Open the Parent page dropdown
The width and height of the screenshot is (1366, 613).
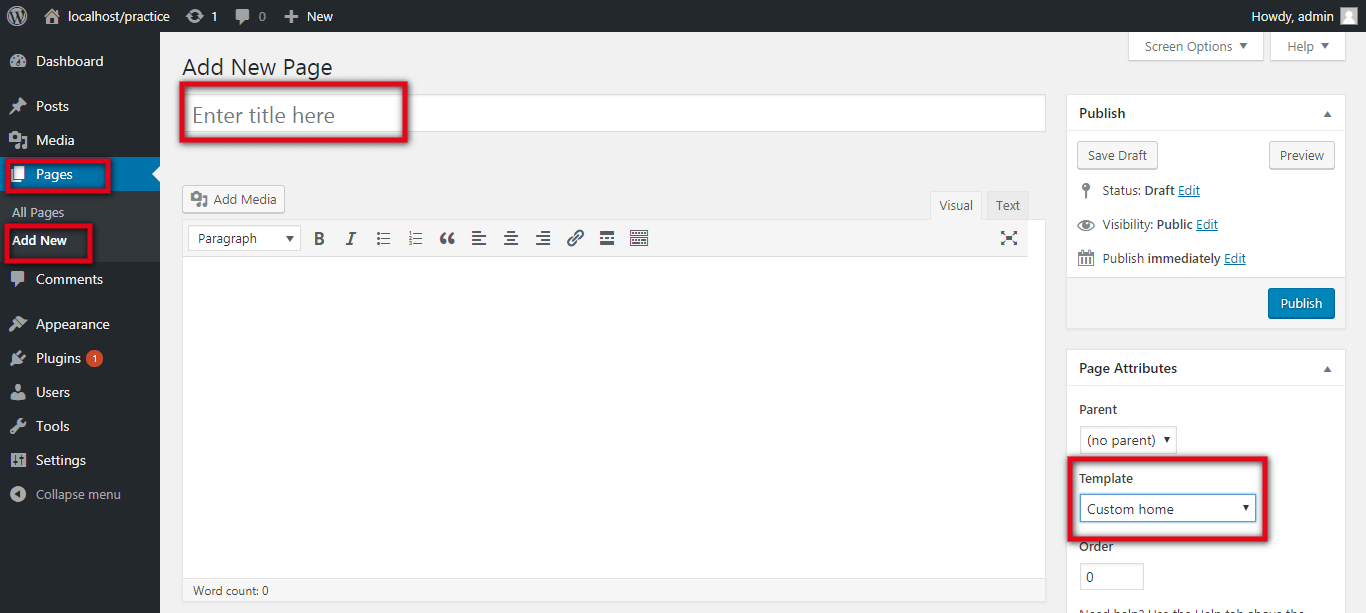click(1128, 440)
